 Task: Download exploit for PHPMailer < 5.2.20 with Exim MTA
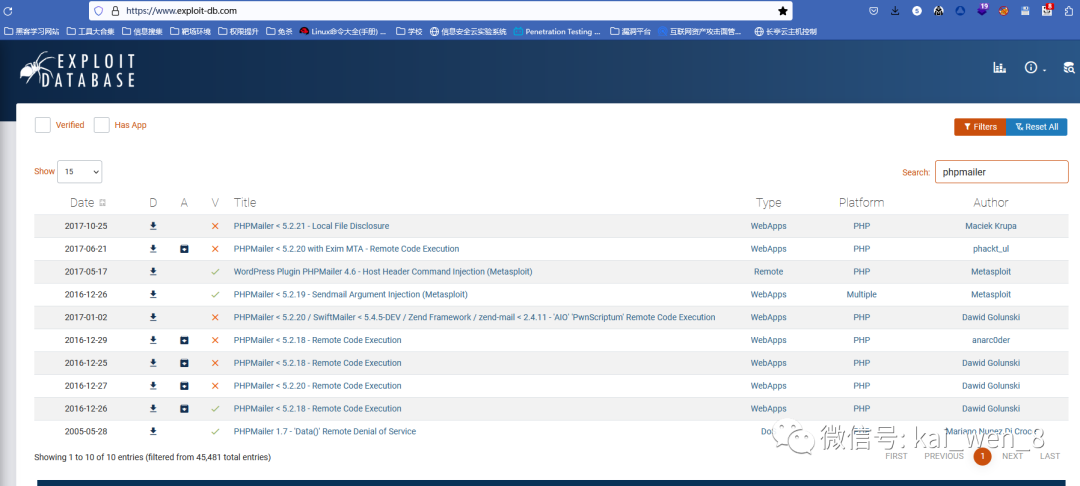[153, 249]
